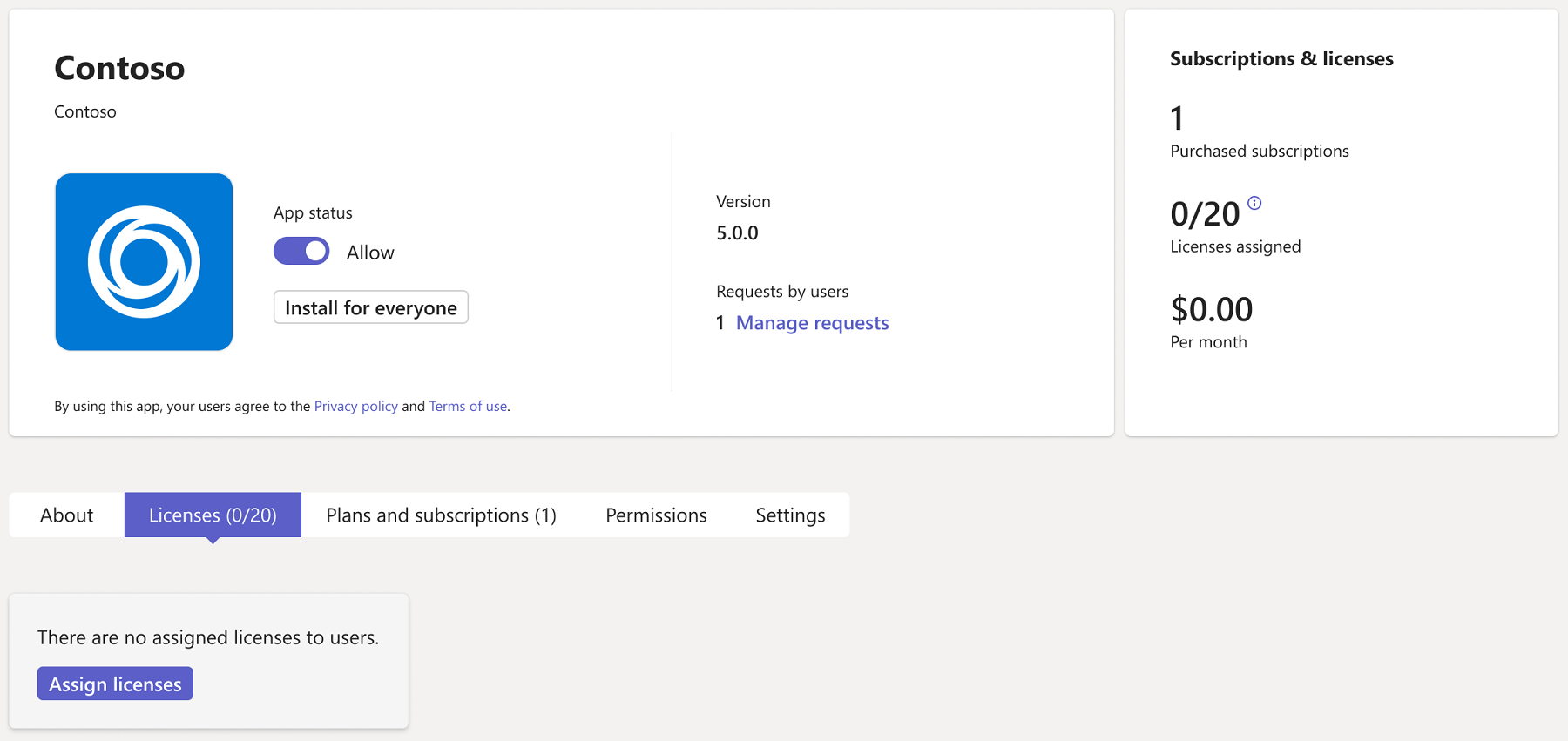The height and width of the screenshot is (741, 1568).
Task: Click the Contoso app logo icon
Action: 144,262
